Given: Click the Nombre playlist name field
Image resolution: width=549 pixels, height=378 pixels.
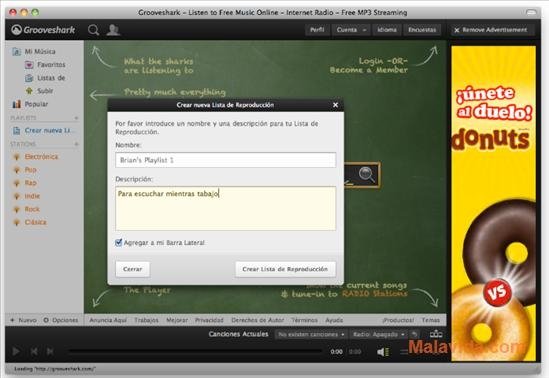Looking at the screenshot, I should (225, 160).
